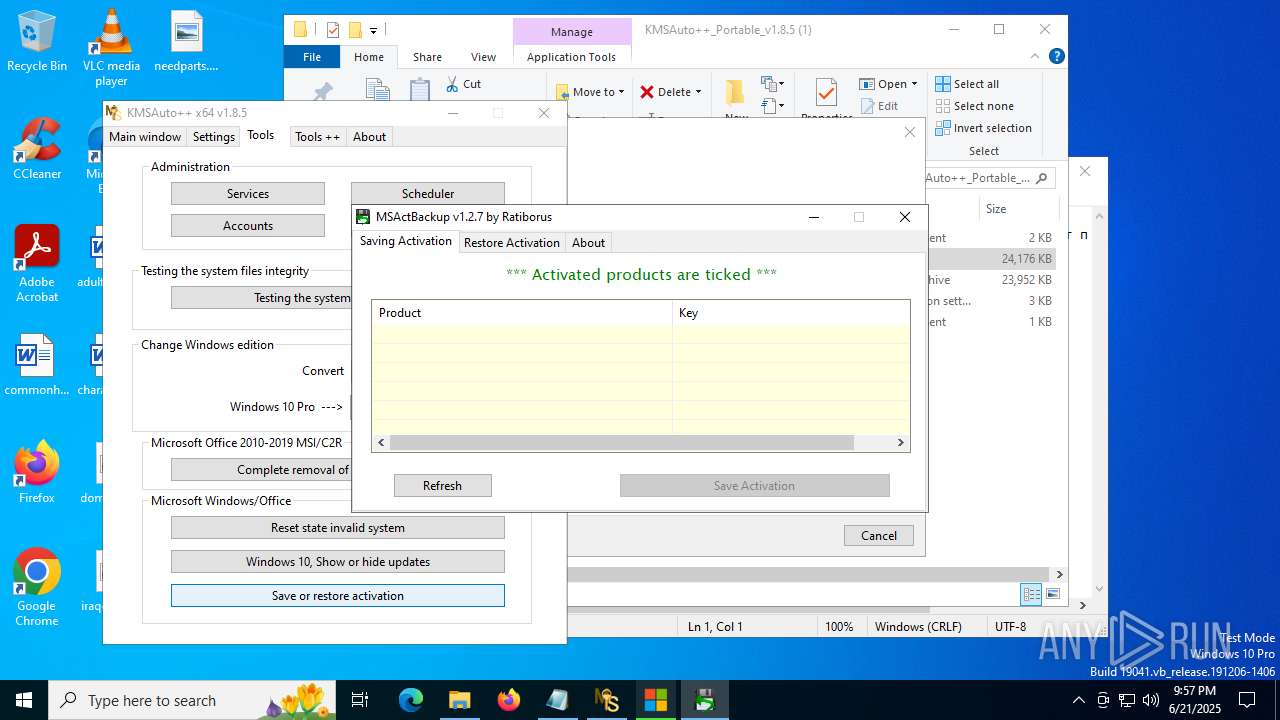Open the Tools ++ tab in KMSAuto

[x=317, y=137]
